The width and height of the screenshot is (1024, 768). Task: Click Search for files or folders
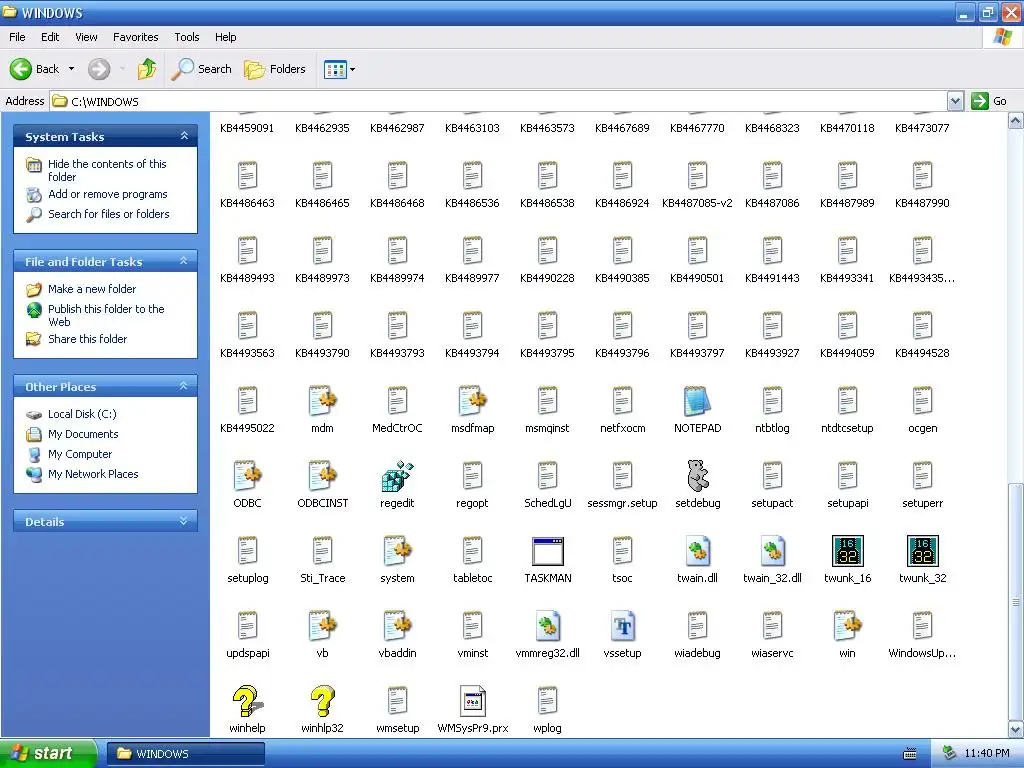pos(108,214)
